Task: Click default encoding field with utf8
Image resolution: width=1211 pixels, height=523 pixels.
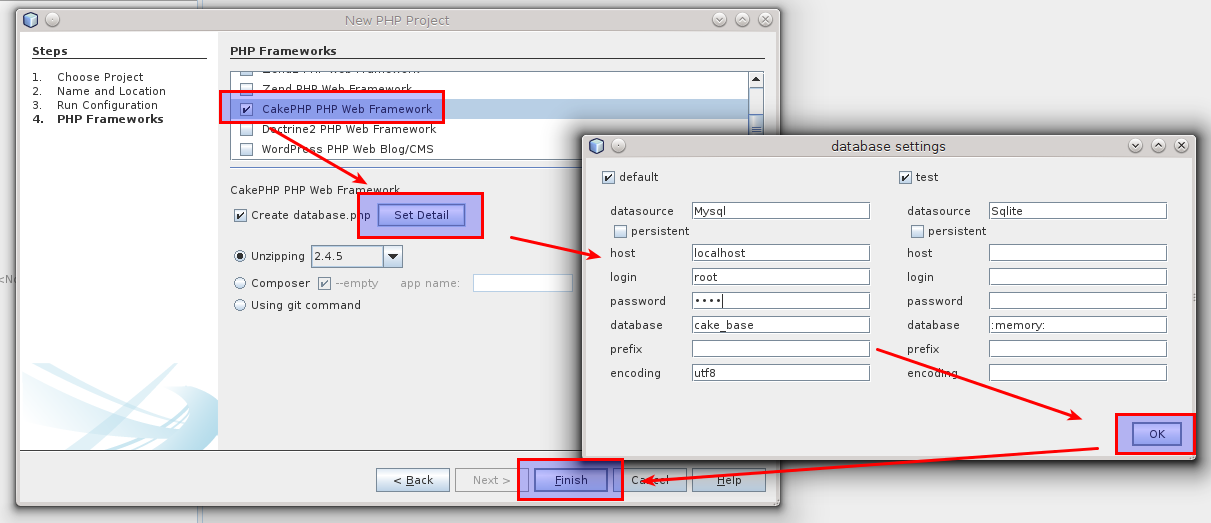Action: (781, 373)
